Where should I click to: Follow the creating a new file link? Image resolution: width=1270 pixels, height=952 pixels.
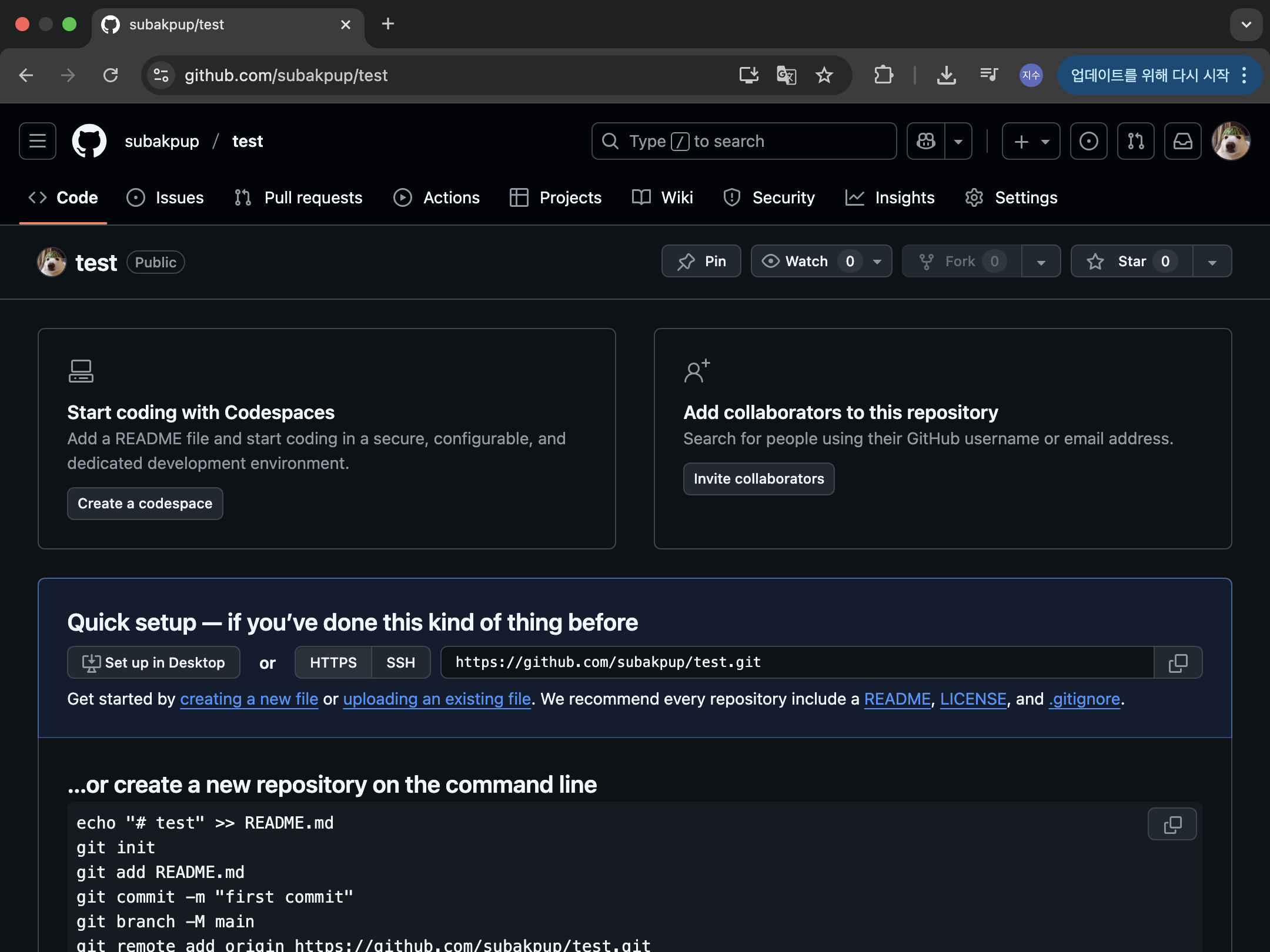pyautogui.click(x=249, y=699)
